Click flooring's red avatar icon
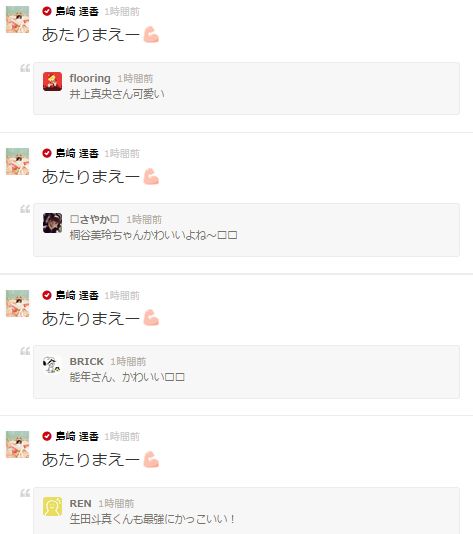Image resolution: width=473 pixels, height=534 pixels. (52, 81)
